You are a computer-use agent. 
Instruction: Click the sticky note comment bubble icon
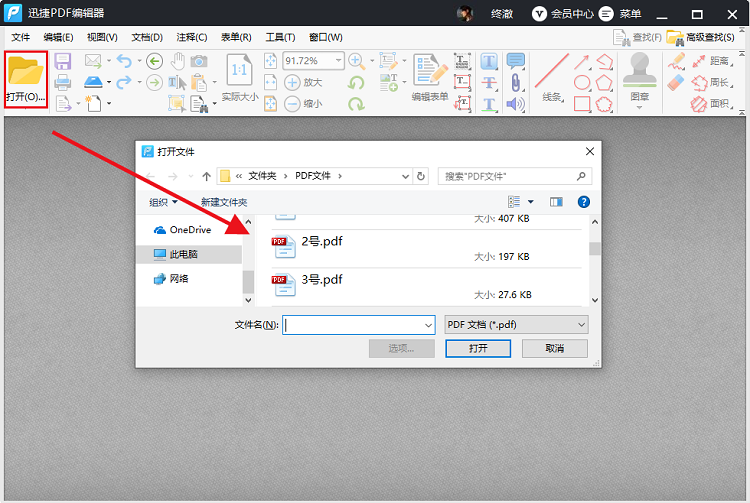pos(516,61)
